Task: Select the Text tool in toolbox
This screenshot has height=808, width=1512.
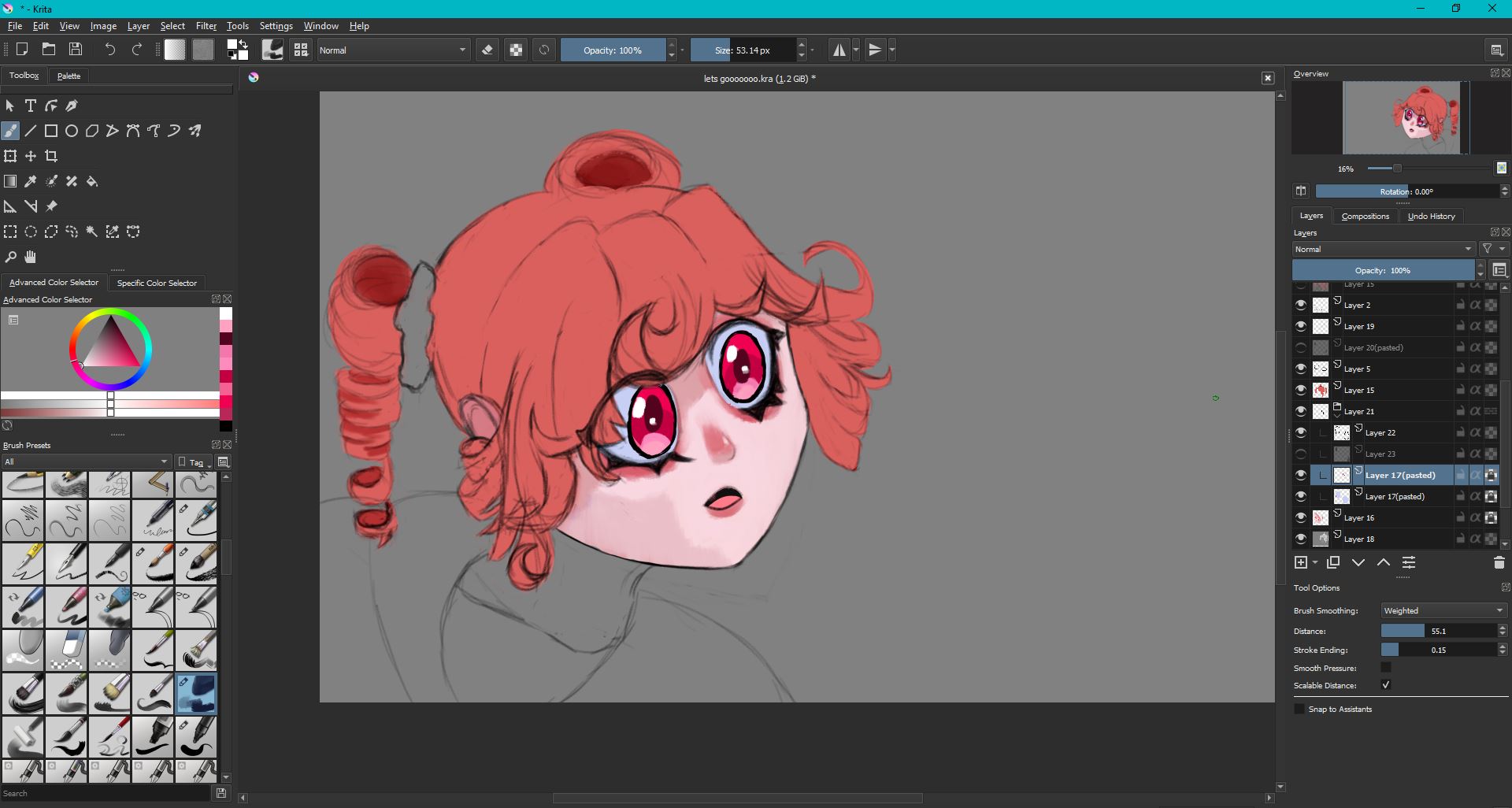Action: click(x=31, y=106)
